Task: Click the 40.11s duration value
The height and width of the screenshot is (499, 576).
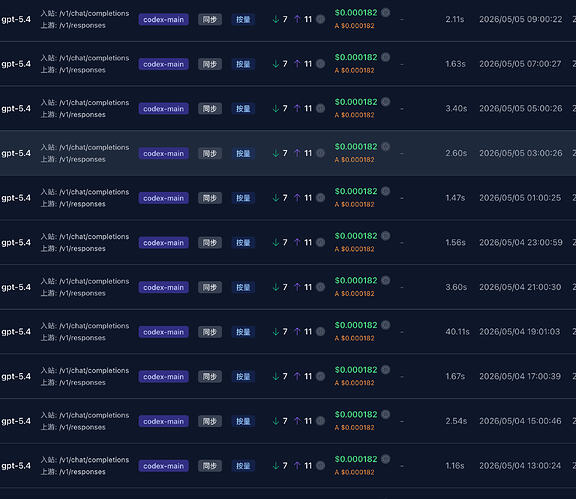Action: point(457,332)
